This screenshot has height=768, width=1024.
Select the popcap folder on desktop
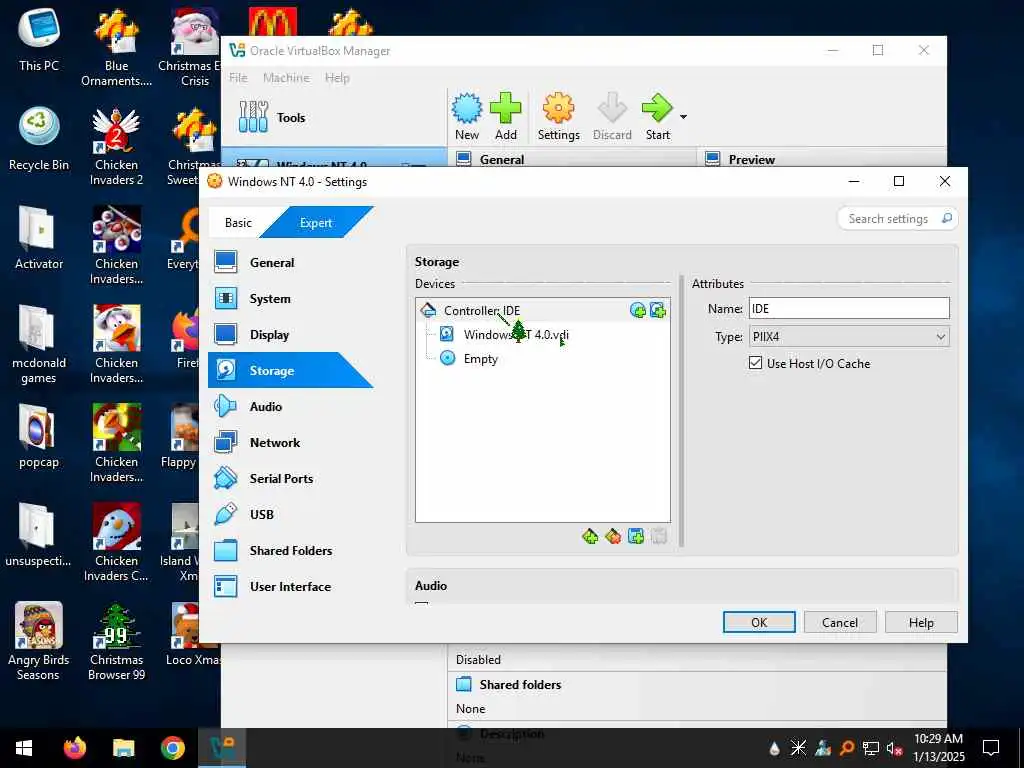click(39, 436)
